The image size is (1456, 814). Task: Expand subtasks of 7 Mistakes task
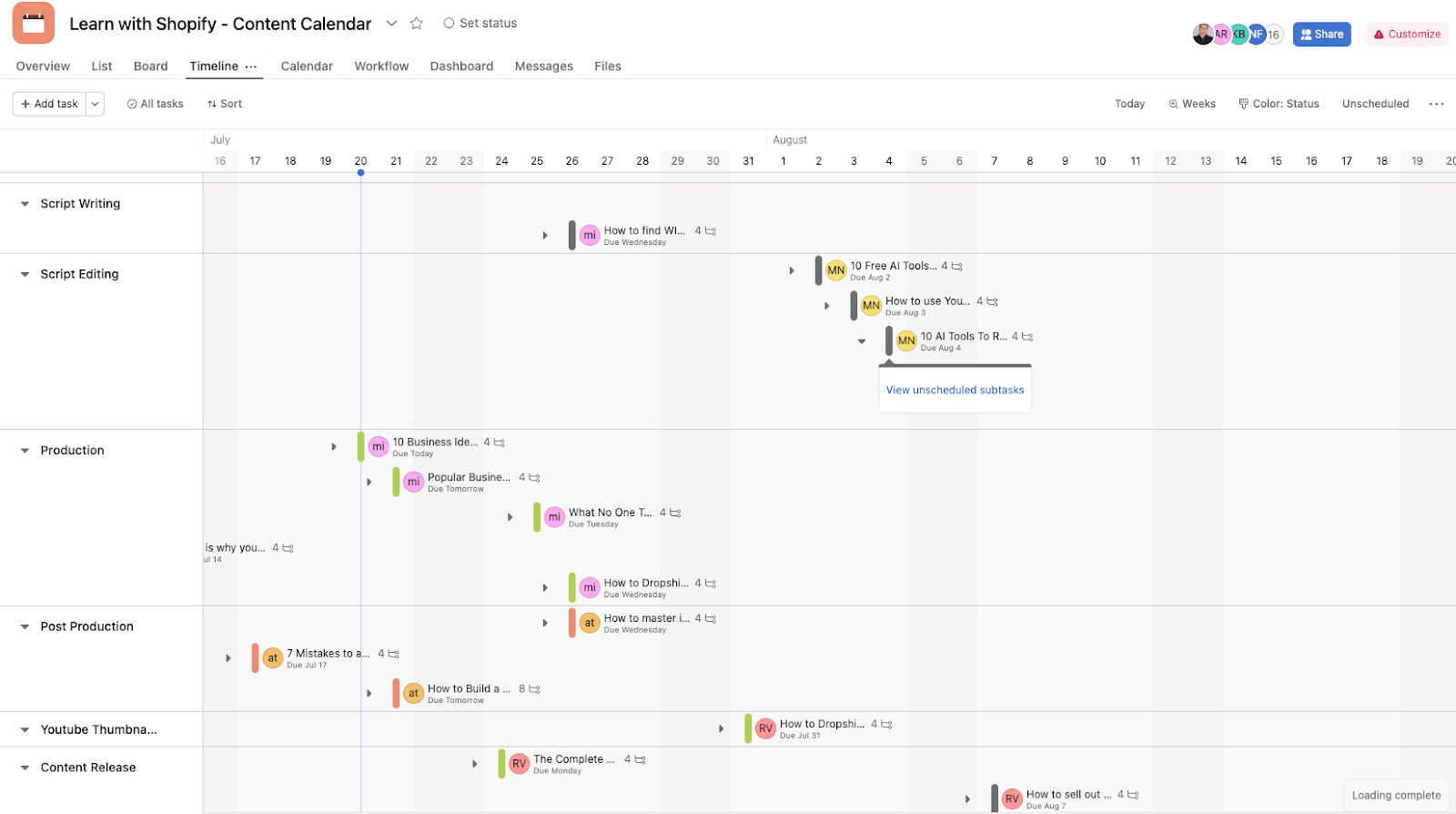[228, 658]
